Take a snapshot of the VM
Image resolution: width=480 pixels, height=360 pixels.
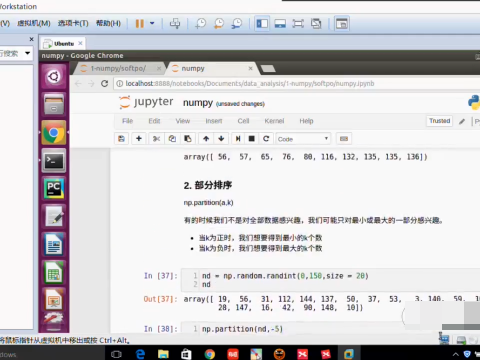click(201, 24)
